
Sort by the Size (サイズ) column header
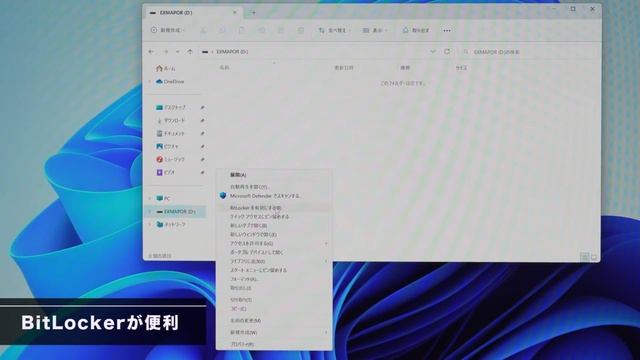click(x=461, y=68)
